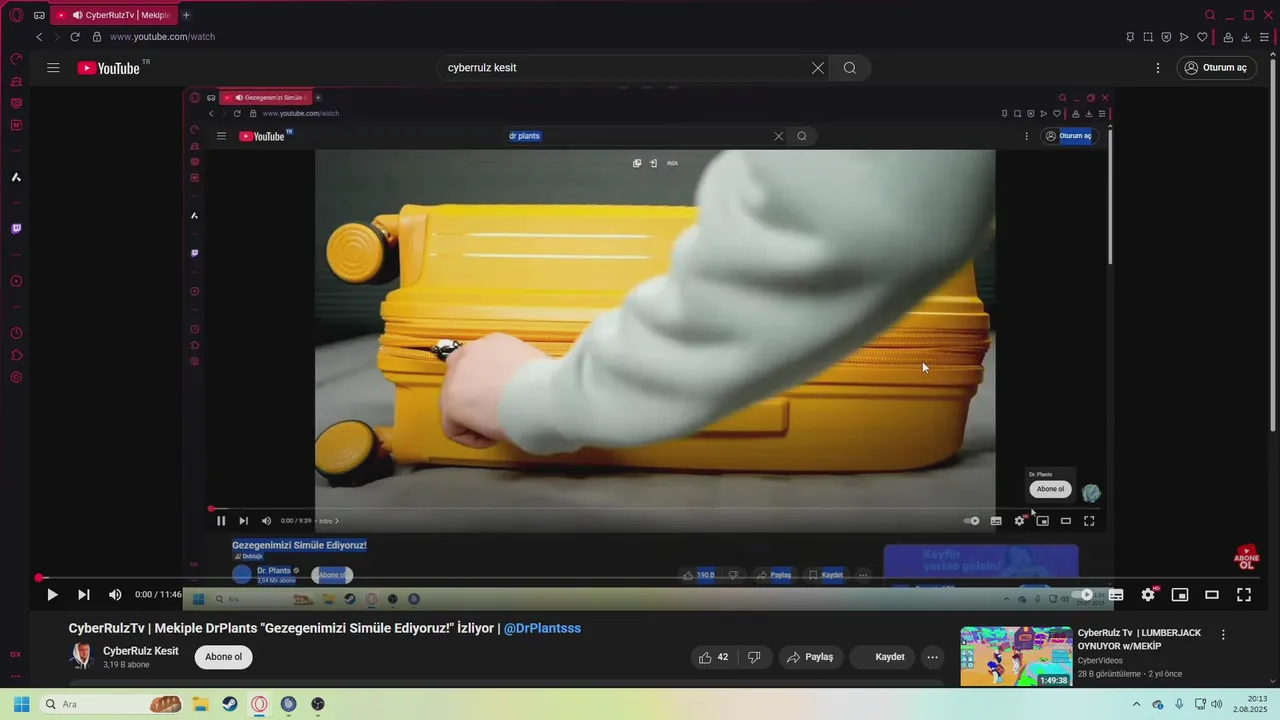
Task: Play the main YouTube video
Action: point(52,595)
